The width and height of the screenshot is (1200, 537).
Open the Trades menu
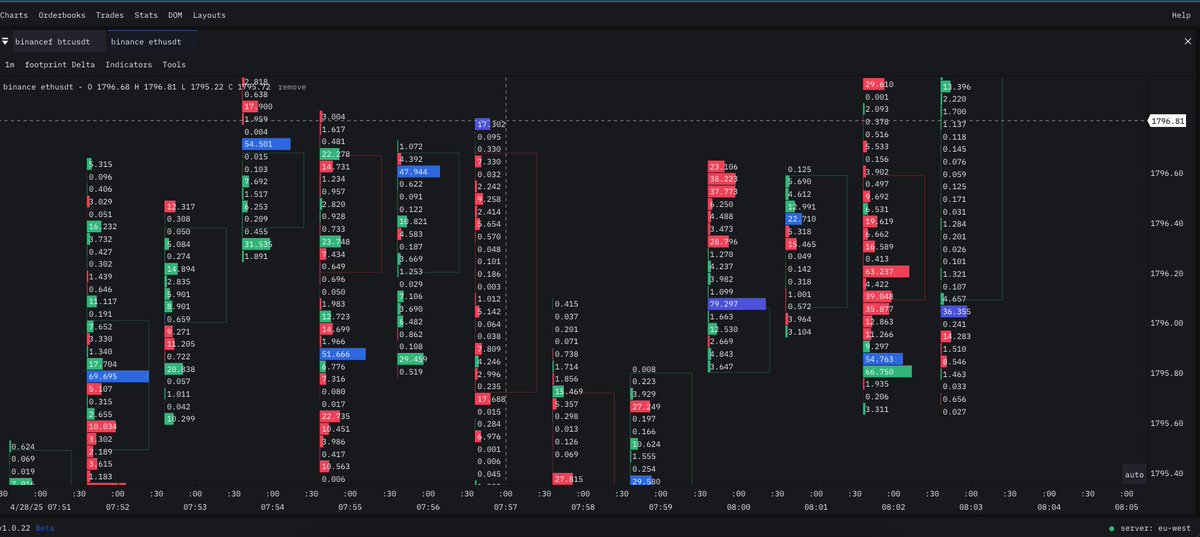[x=111, y=15]
